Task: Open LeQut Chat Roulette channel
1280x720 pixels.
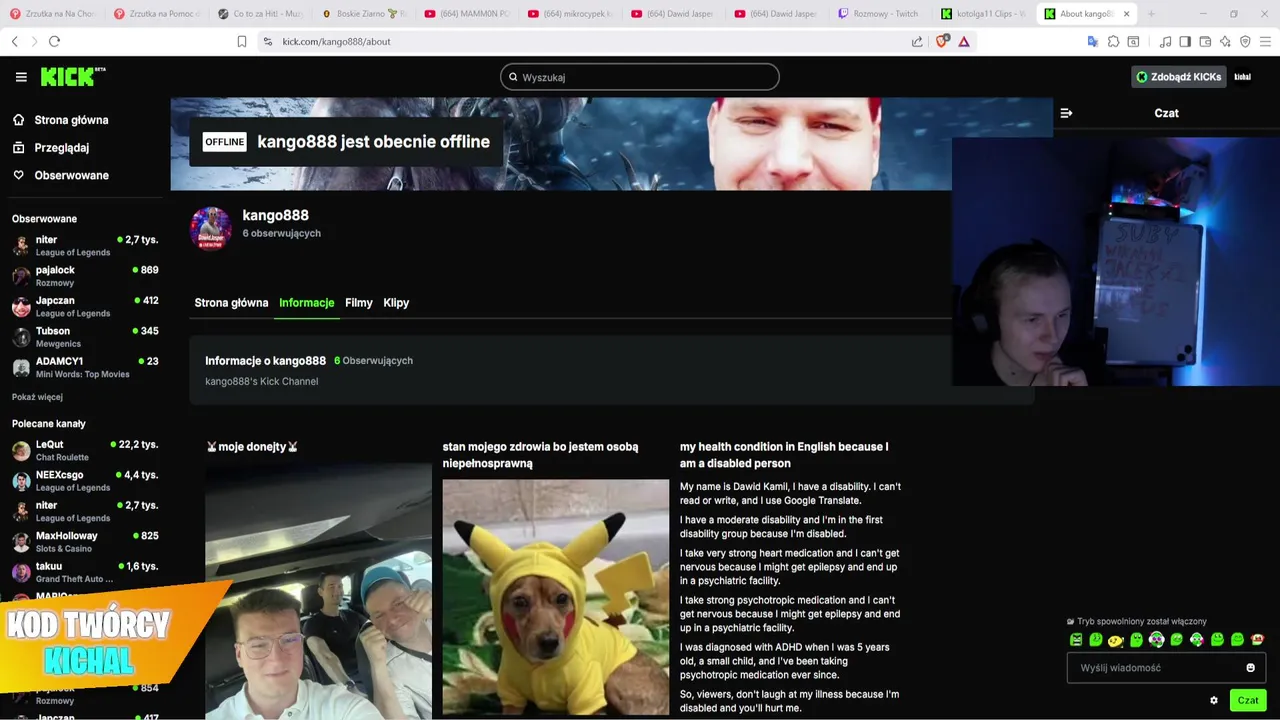Action: (x=85, y=450)
